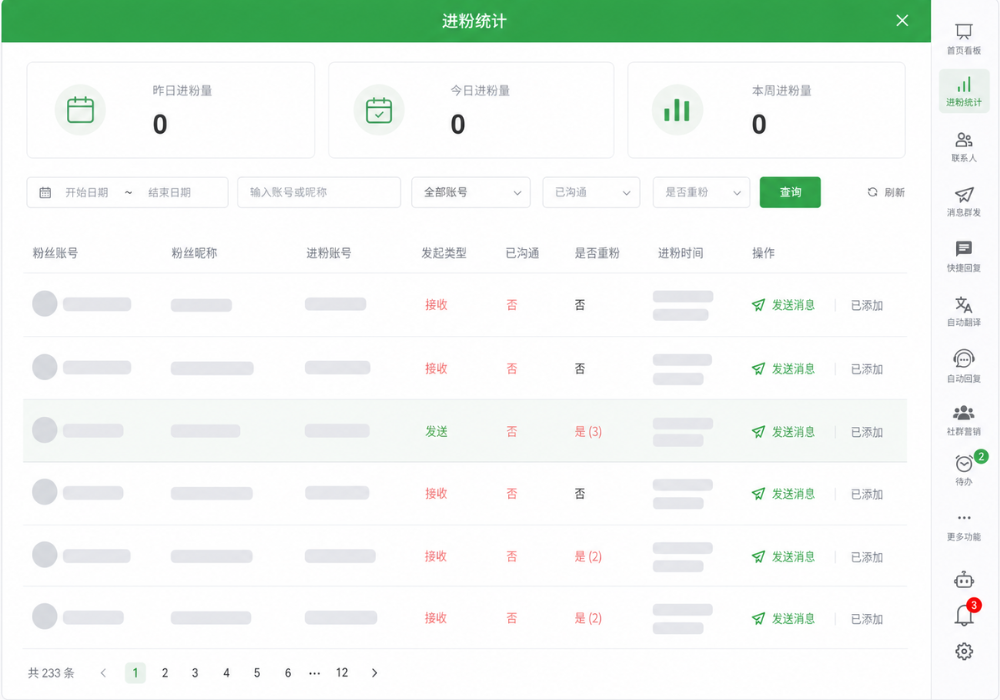Open the 快捷回复 quick reply icon

pos(964,249)
